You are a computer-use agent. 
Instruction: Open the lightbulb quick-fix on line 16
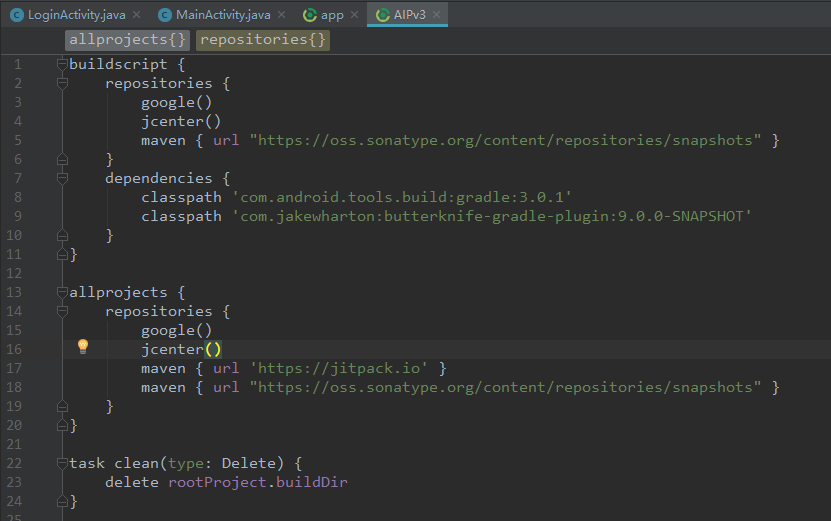click(x=83, y=347)
